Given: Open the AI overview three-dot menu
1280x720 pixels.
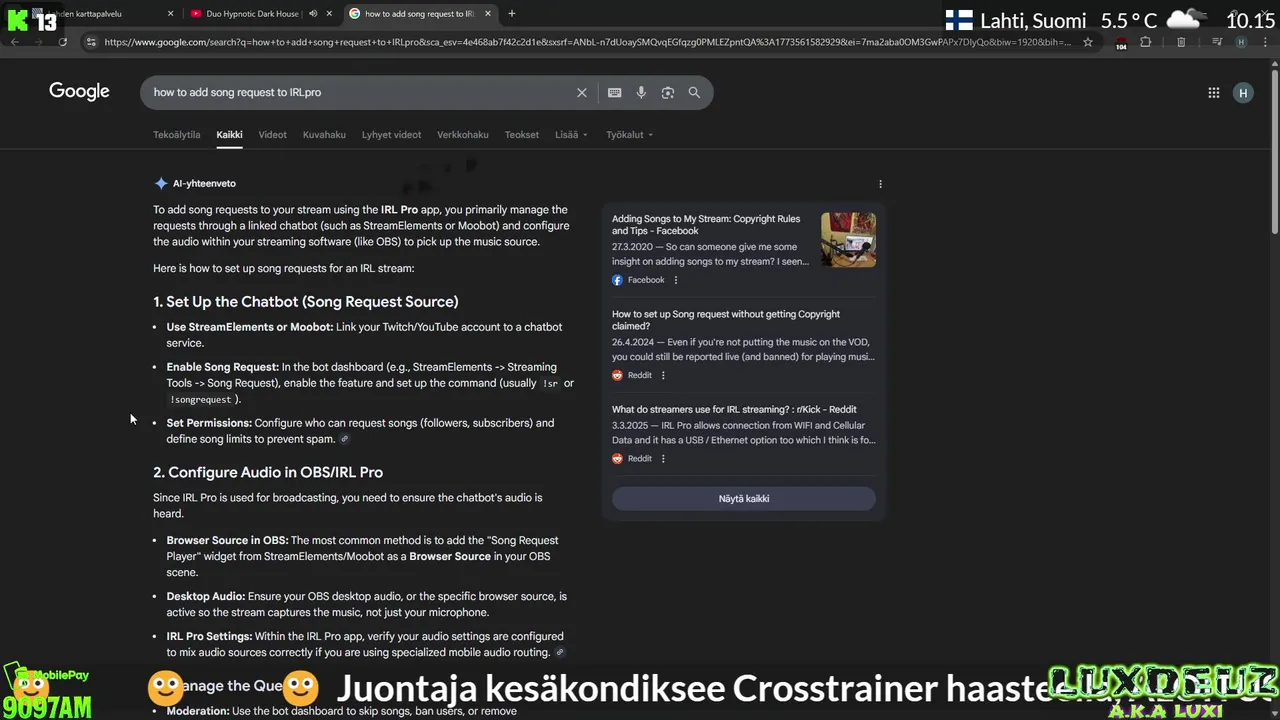Looking at the screenshot, I should click(880, 184).
